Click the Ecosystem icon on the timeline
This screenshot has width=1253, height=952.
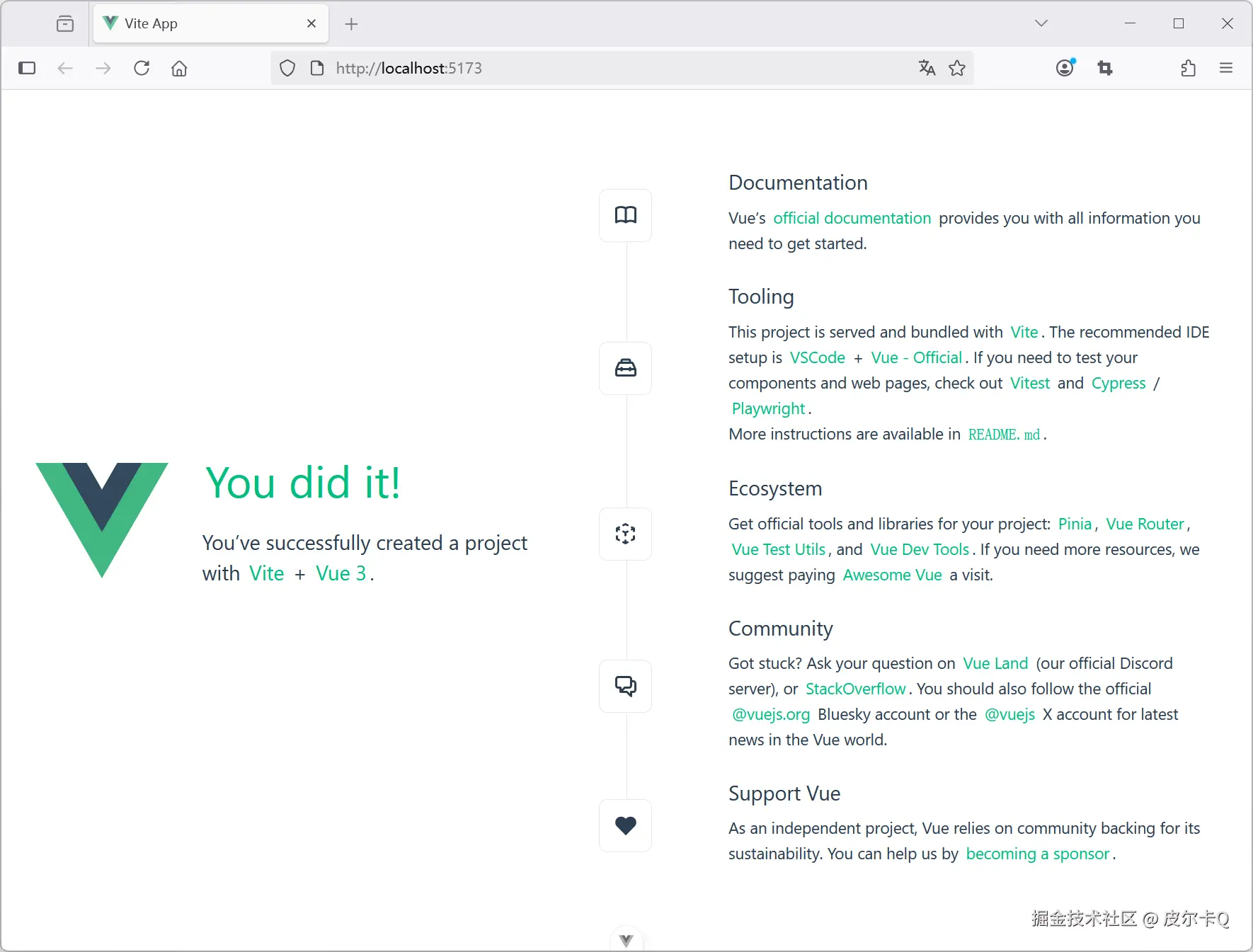pyautogui.click(x=624, y=534)
